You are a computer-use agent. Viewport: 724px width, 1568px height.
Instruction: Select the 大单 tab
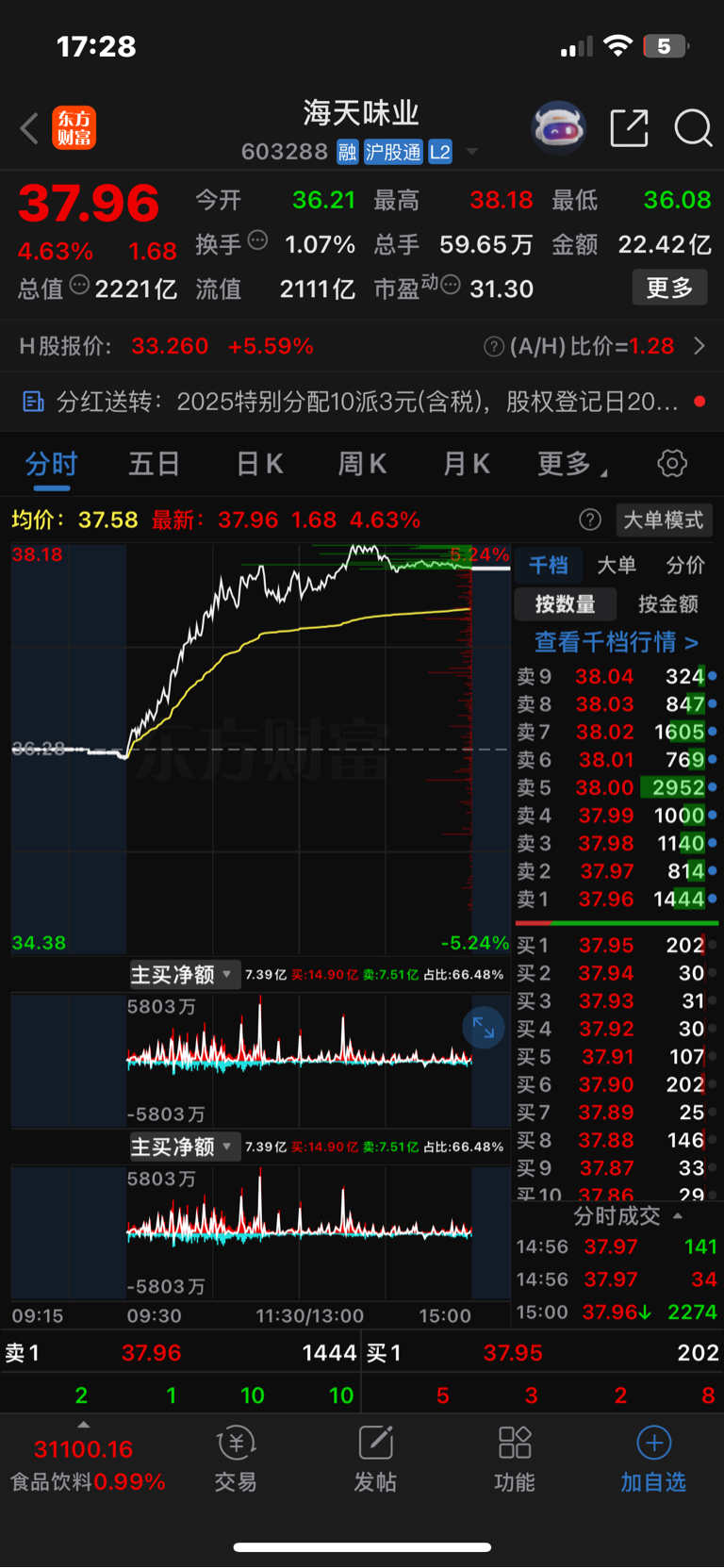(617, 565)
